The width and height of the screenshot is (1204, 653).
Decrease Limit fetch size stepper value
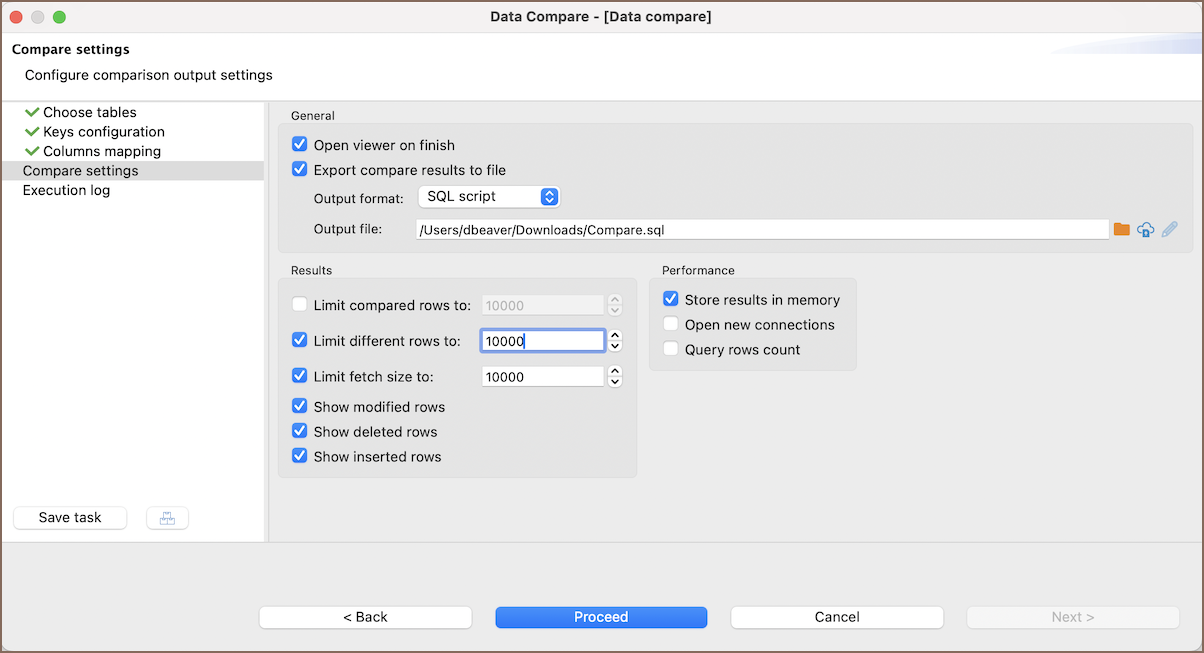615,382
